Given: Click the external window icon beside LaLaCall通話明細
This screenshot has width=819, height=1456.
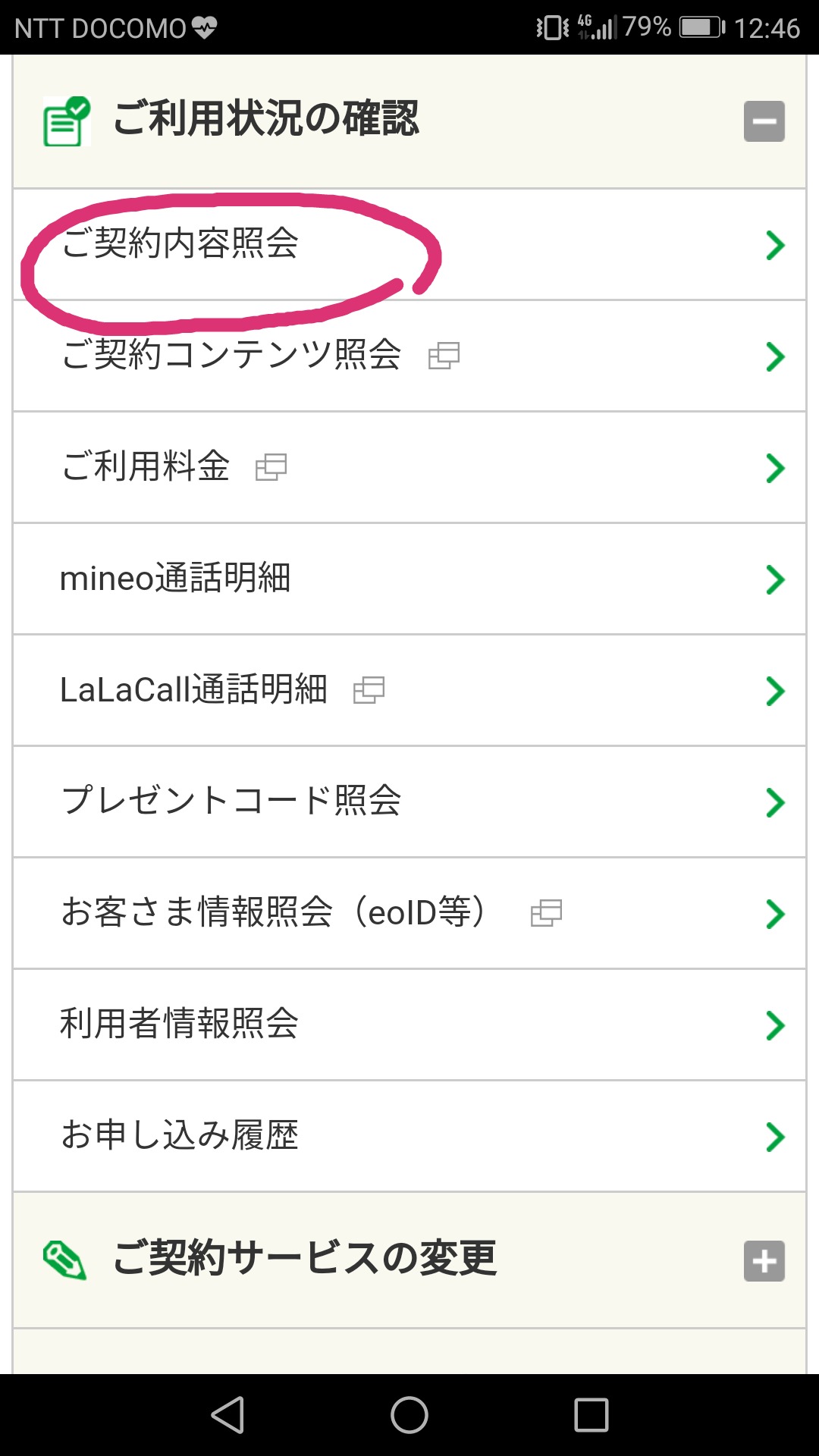Looking at the screenshot, I should 369,690.
